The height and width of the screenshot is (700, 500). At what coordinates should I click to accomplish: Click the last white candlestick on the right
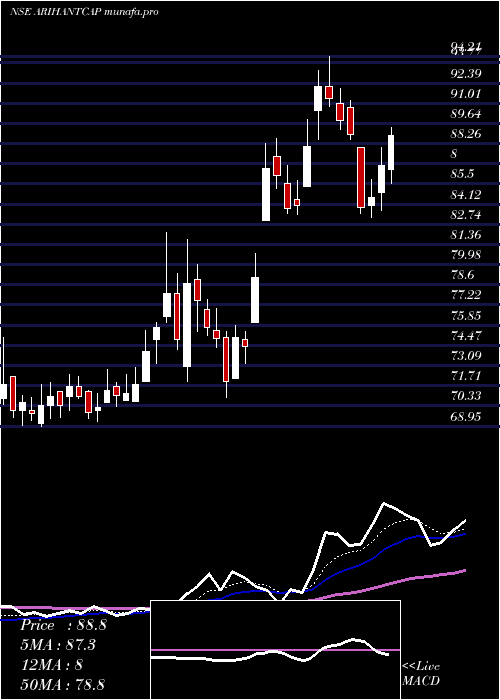coord(392,155)
